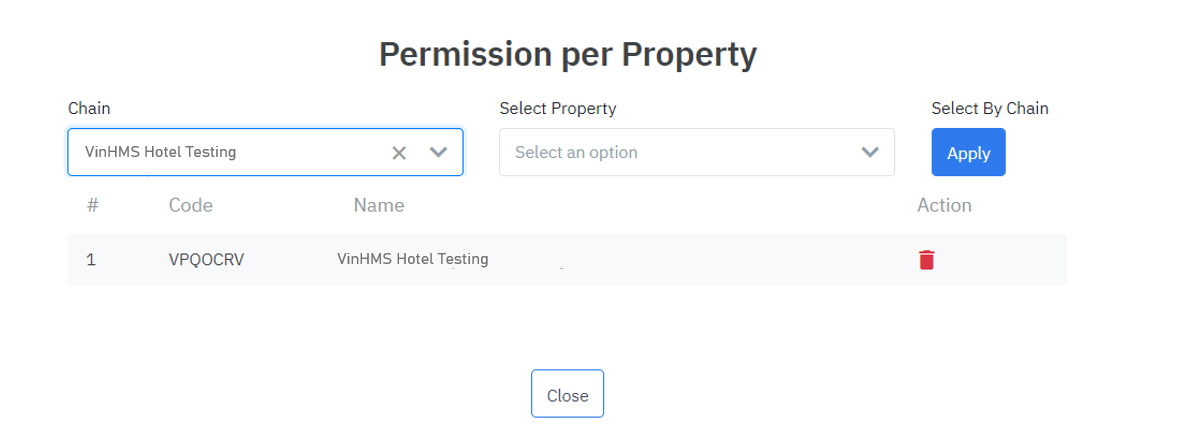Screen dimensions: 1193x436
Task: Click the 'Permission per Property' heading
Action: click(567, 54)
